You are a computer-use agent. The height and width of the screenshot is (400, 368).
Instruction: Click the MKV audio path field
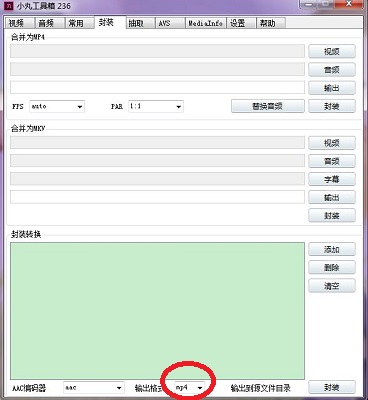157,161
